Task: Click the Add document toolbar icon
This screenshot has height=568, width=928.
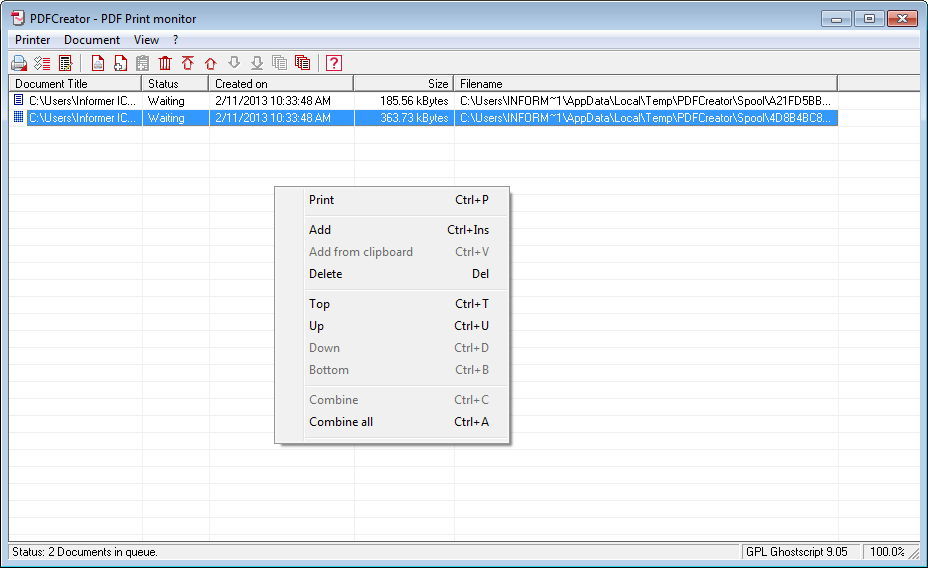Action: 120,63
